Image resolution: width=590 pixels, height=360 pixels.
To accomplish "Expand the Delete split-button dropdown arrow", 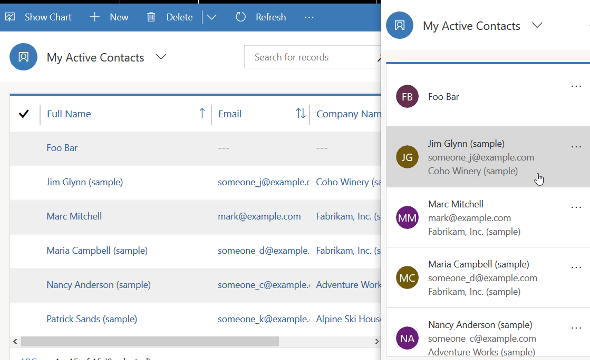I will pos(212,17).
